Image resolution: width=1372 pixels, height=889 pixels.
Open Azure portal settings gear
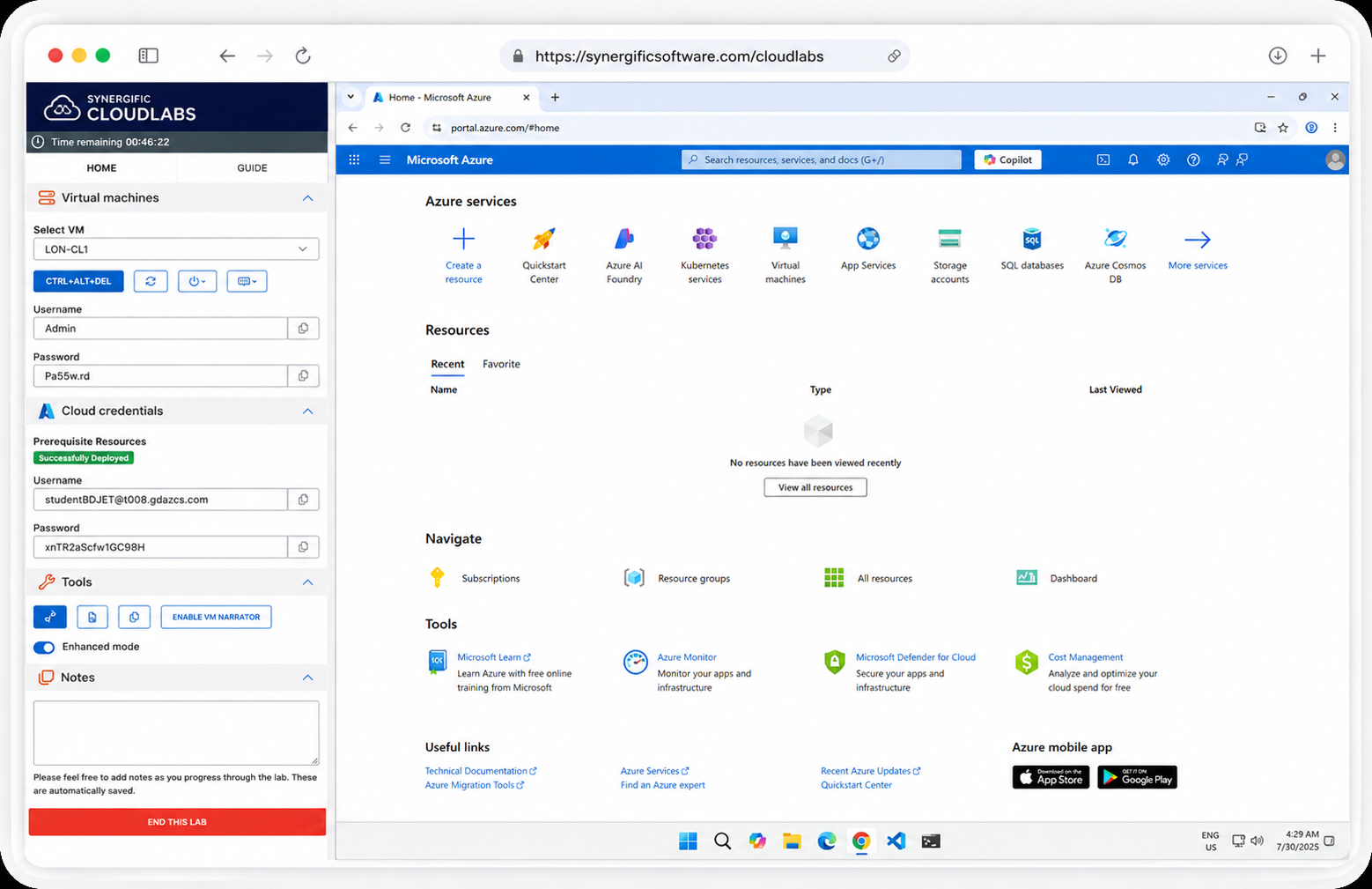tap(1163, 159)
